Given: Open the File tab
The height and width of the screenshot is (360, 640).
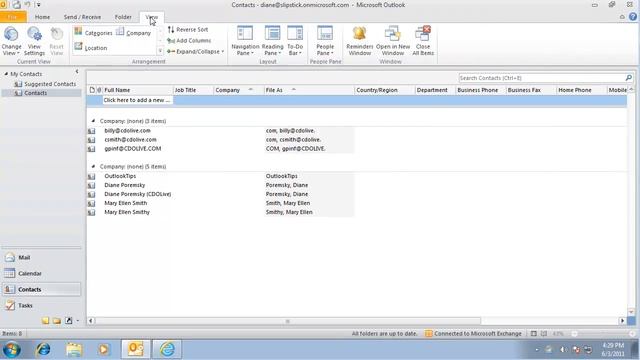Looking at the screenshot, I should coord(13,17).
